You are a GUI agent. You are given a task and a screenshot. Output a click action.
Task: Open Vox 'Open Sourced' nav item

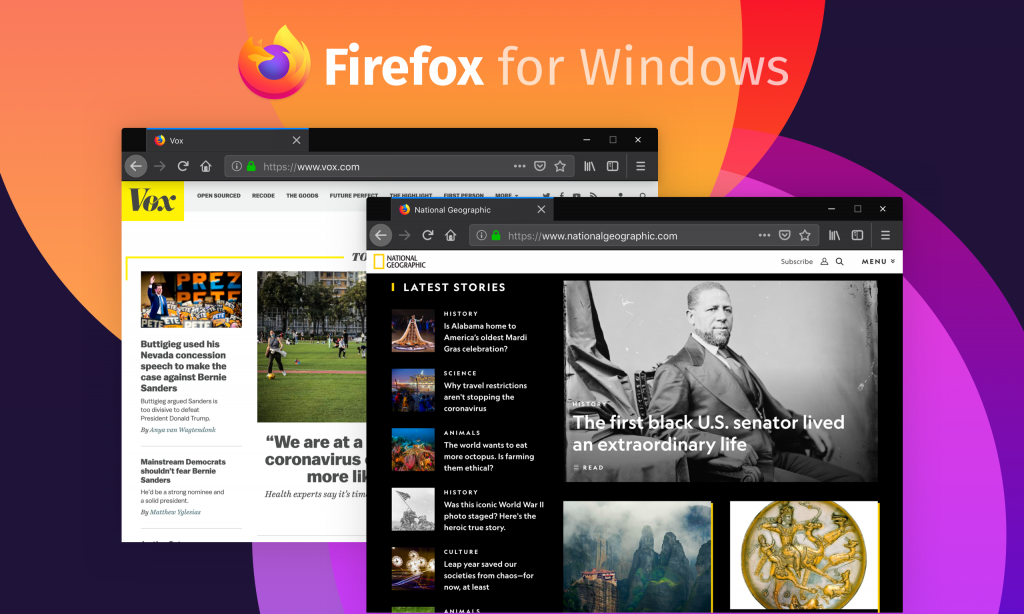pos(219,195)
